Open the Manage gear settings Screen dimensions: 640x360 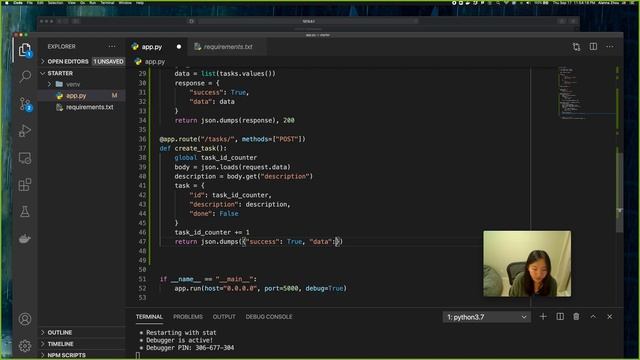click(x=25, y=346)
